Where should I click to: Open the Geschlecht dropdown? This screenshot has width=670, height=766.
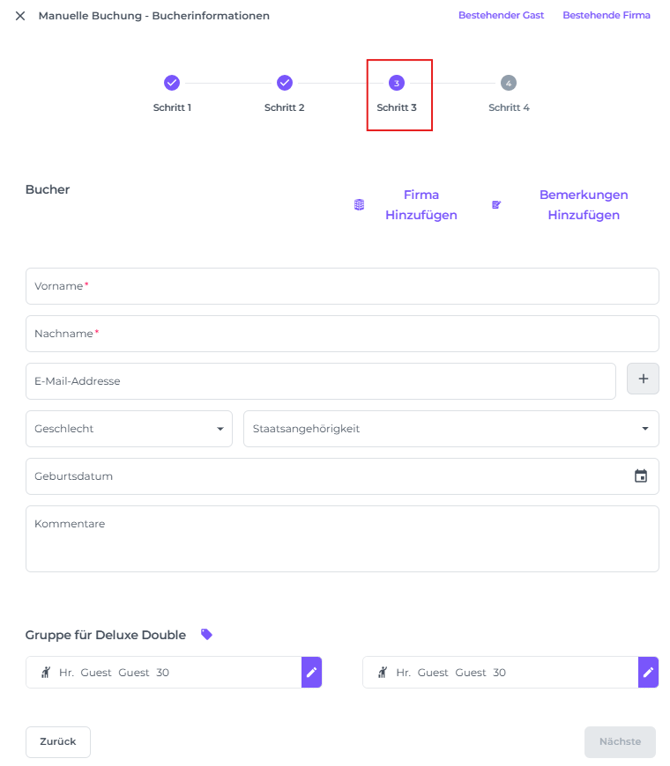[129, 429]
